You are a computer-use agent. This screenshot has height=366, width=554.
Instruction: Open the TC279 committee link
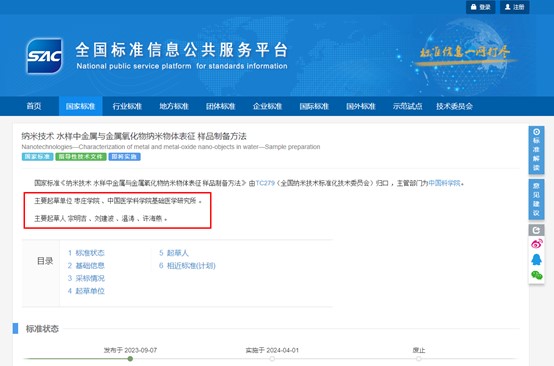coord(265,183)
